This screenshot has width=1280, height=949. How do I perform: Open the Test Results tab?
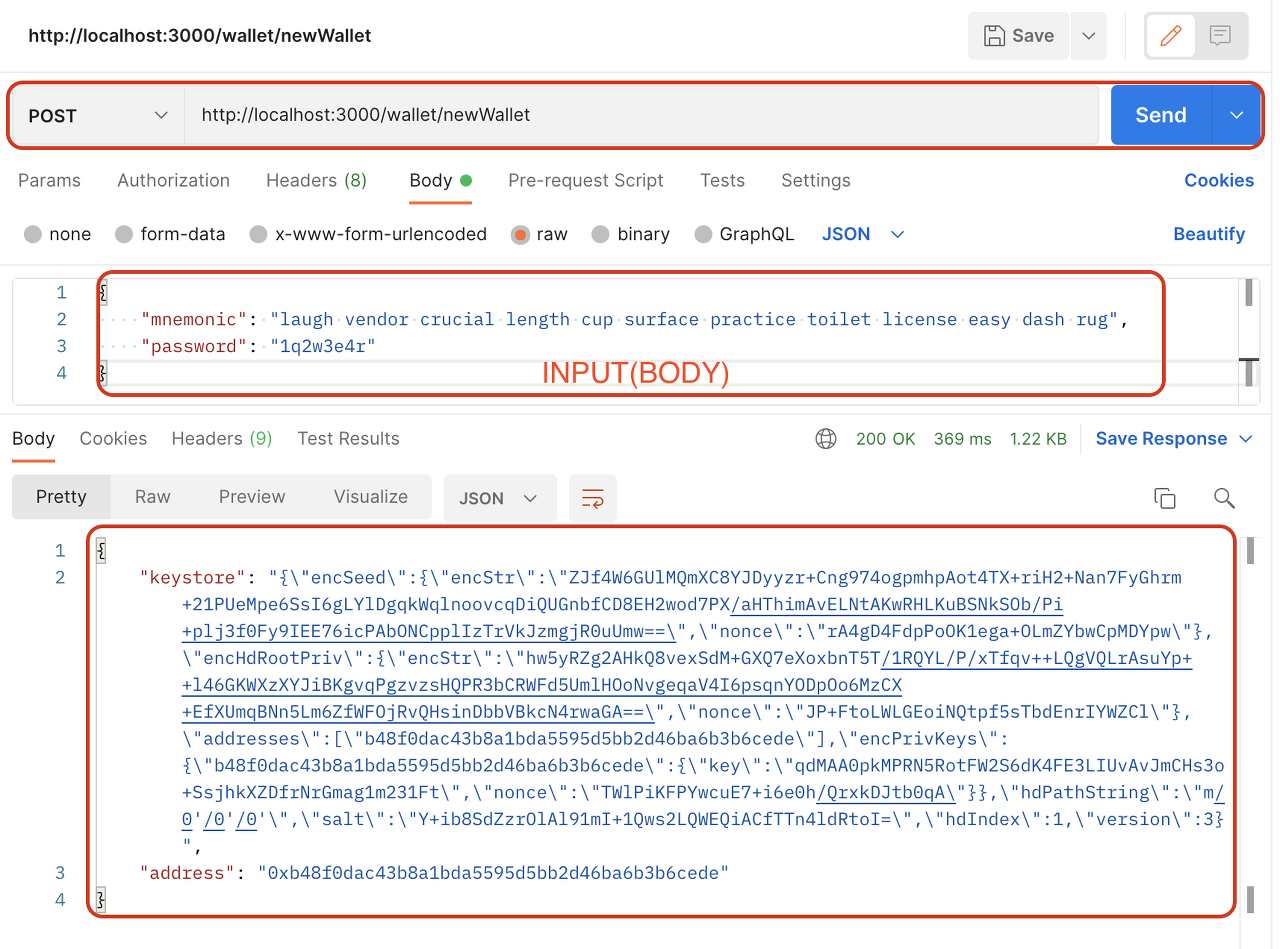[x=348, y=439]
